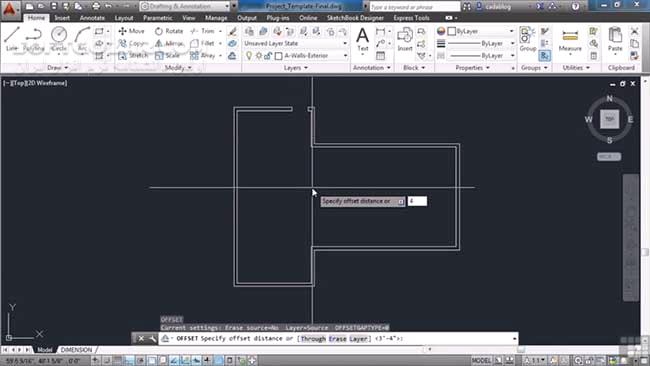650x366 pixels.
Task: Click the Cut icon in Clipboard panel
Action: coord(634,32)
